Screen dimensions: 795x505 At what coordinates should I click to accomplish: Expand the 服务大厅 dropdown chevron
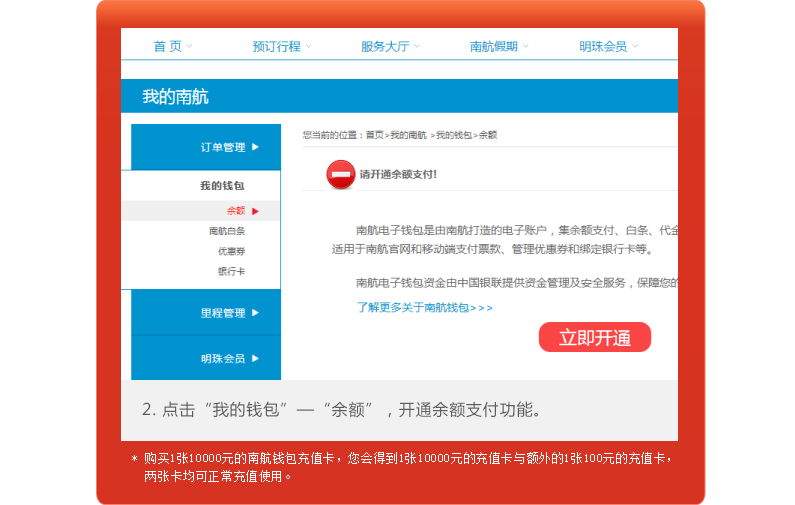(417, 46)
